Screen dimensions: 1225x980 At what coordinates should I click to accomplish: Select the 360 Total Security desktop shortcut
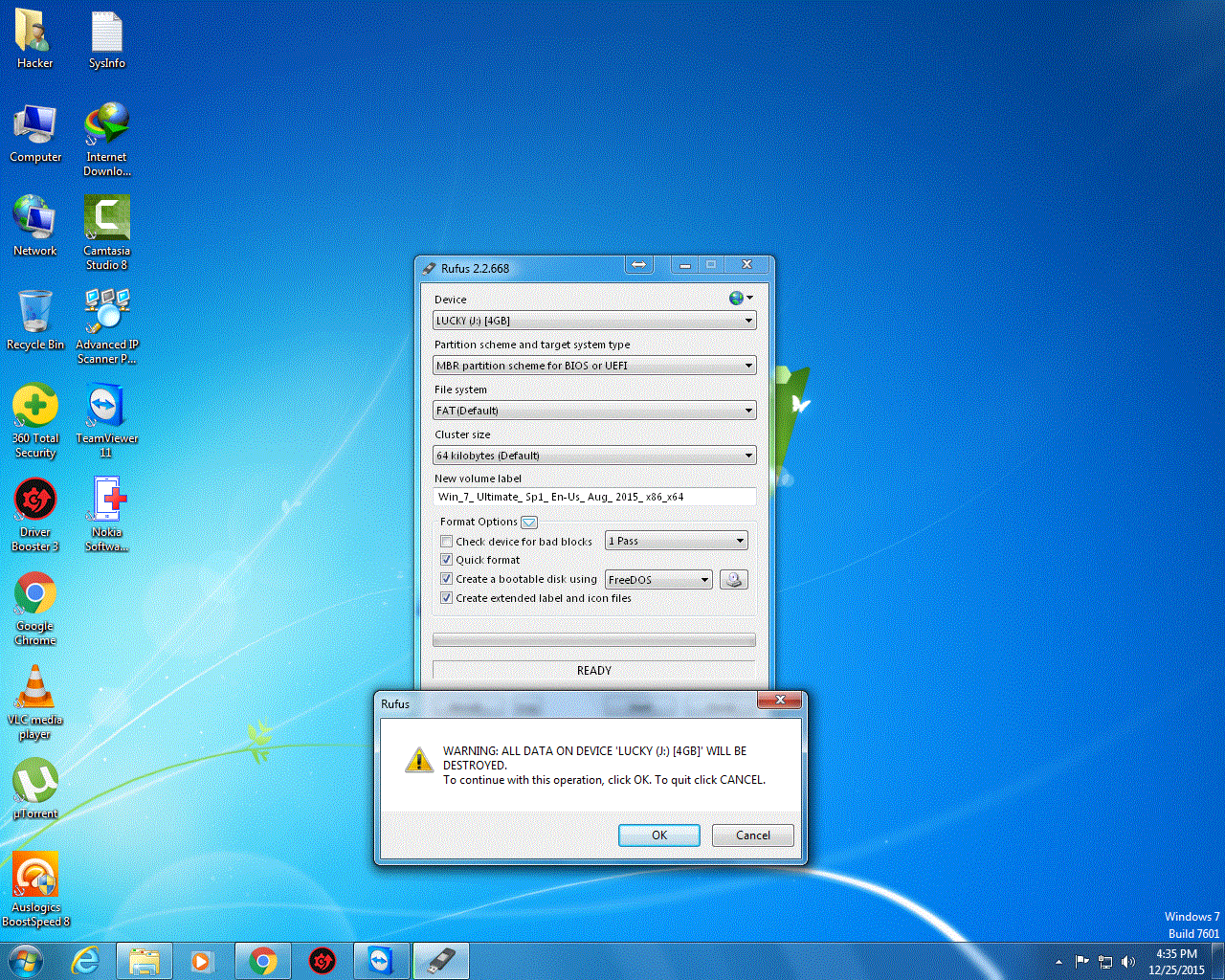point(35,421)
